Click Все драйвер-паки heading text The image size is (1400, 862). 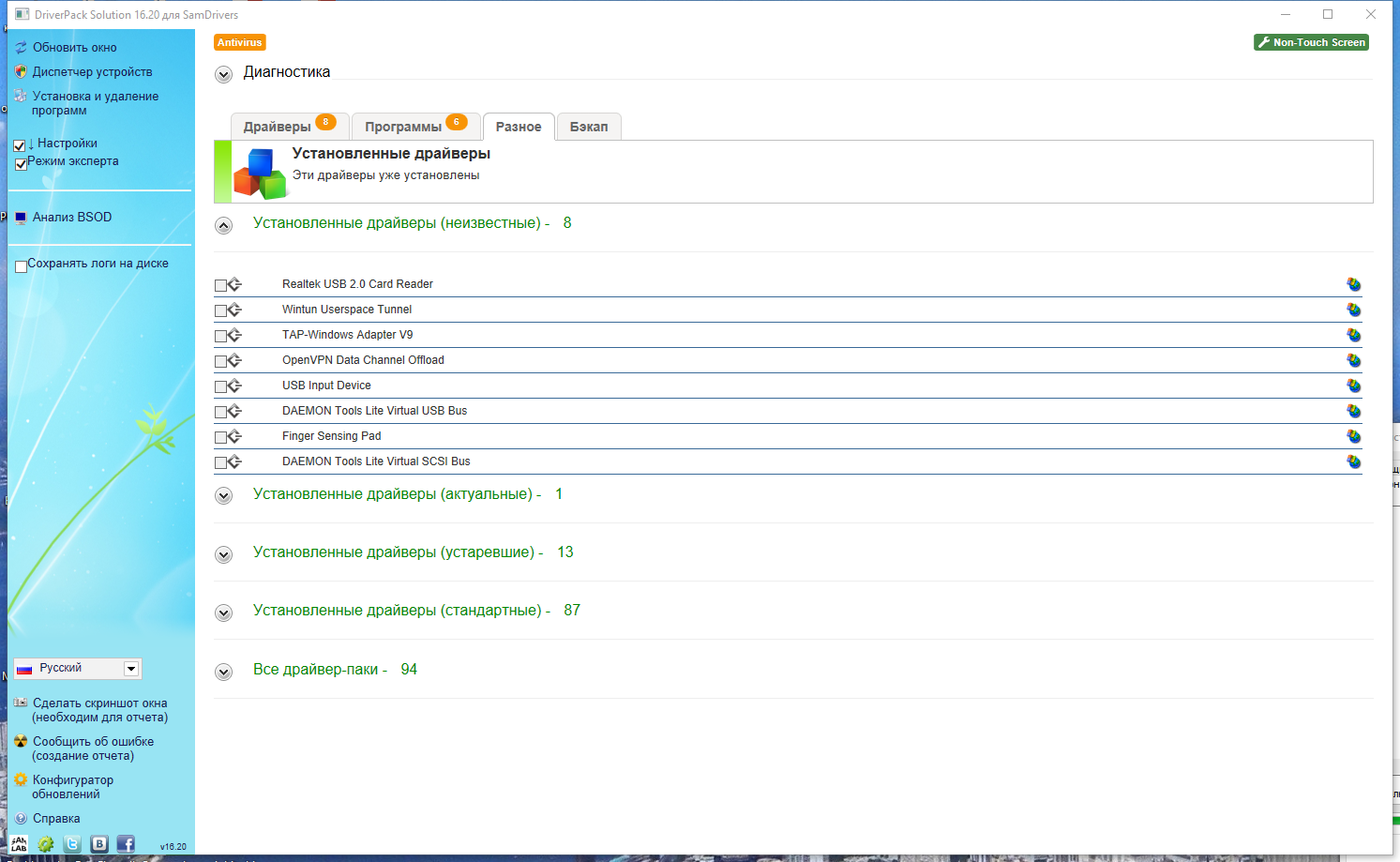(320, 670)
